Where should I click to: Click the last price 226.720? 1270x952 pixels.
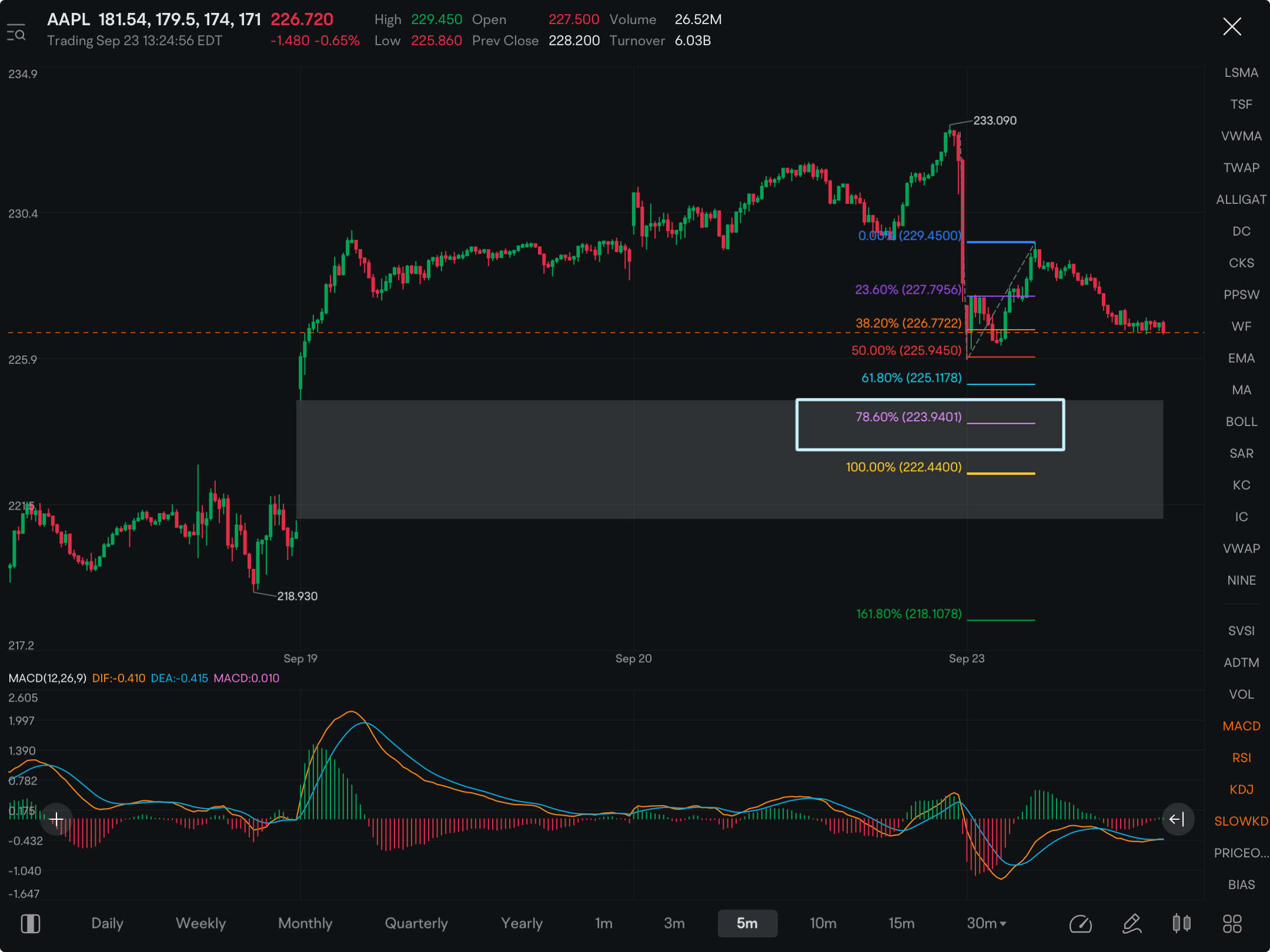click(x=302, y=19)
